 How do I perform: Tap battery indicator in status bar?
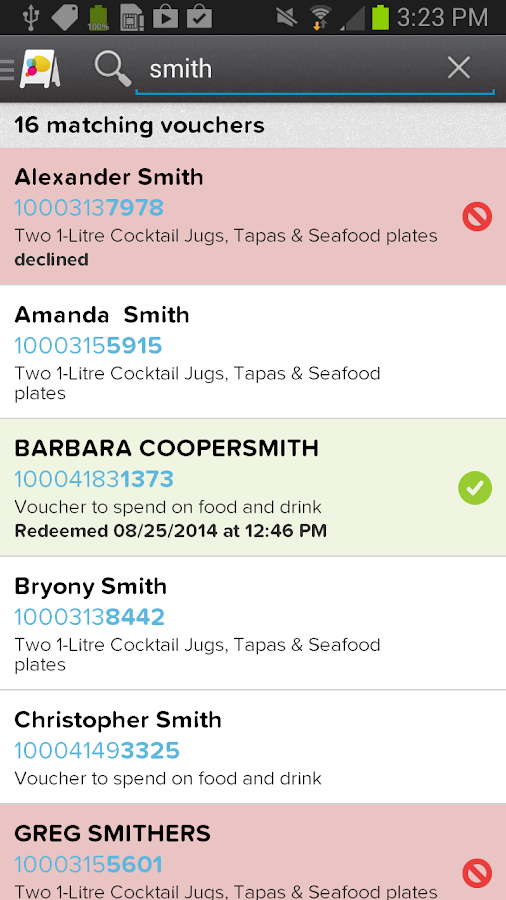point(380,17)
